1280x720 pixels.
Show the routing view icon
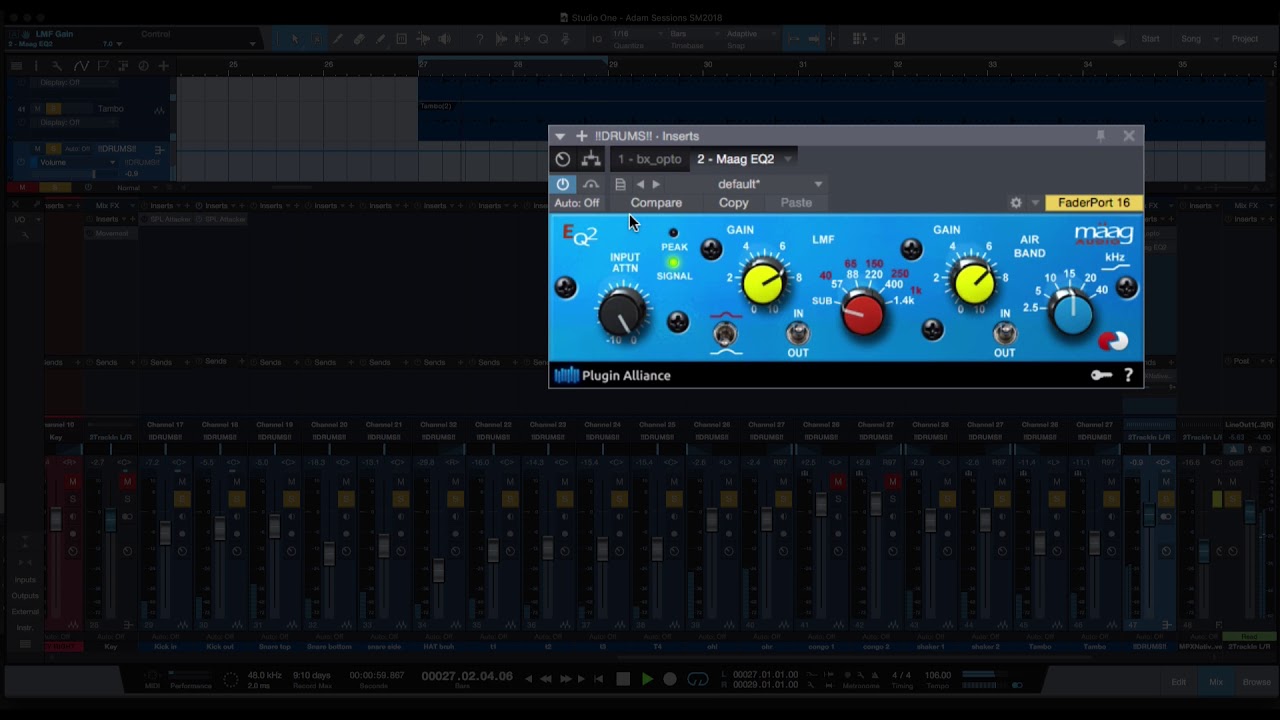(591, 159)
